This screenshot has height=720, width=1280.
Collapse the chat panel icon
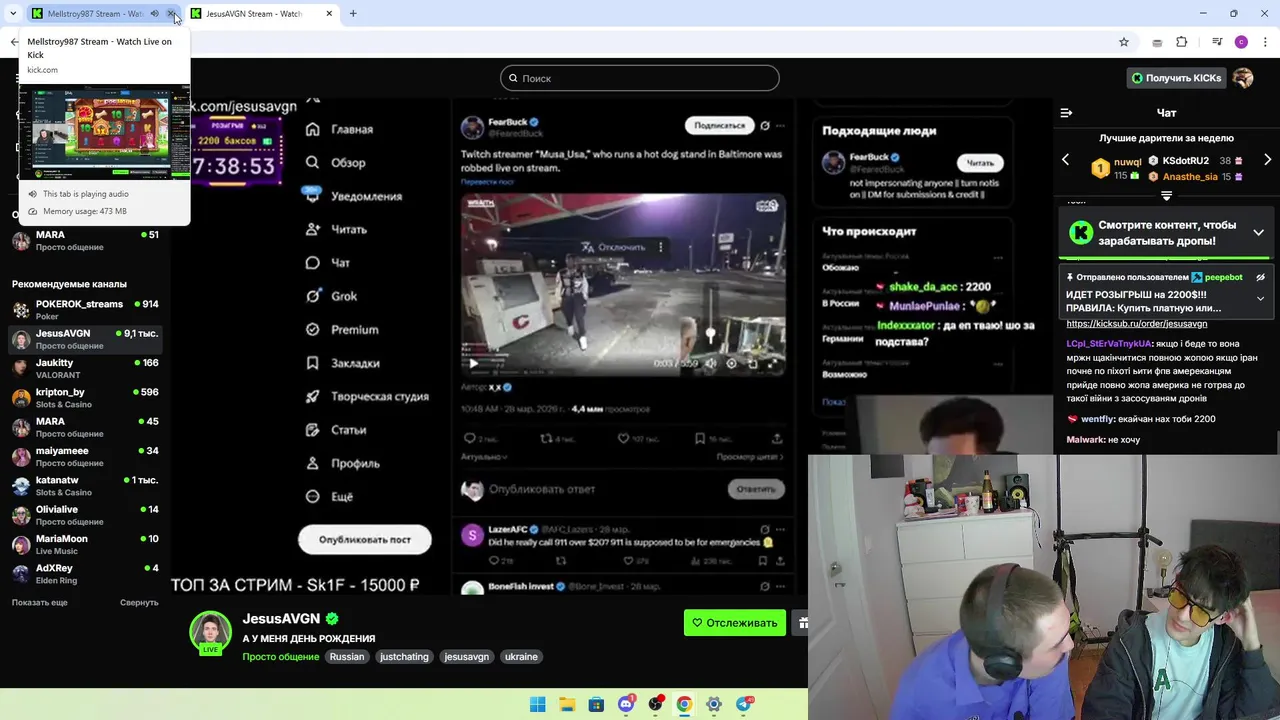[x=1066, y=113]
